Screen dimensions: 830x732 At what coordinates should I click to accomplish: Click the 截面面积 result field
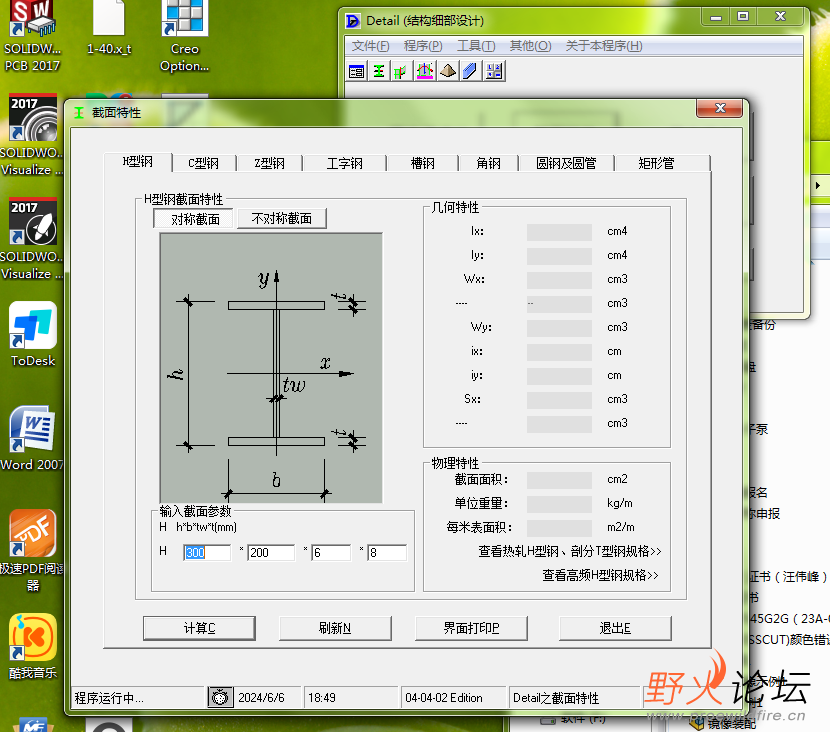[x=559, y=480]
